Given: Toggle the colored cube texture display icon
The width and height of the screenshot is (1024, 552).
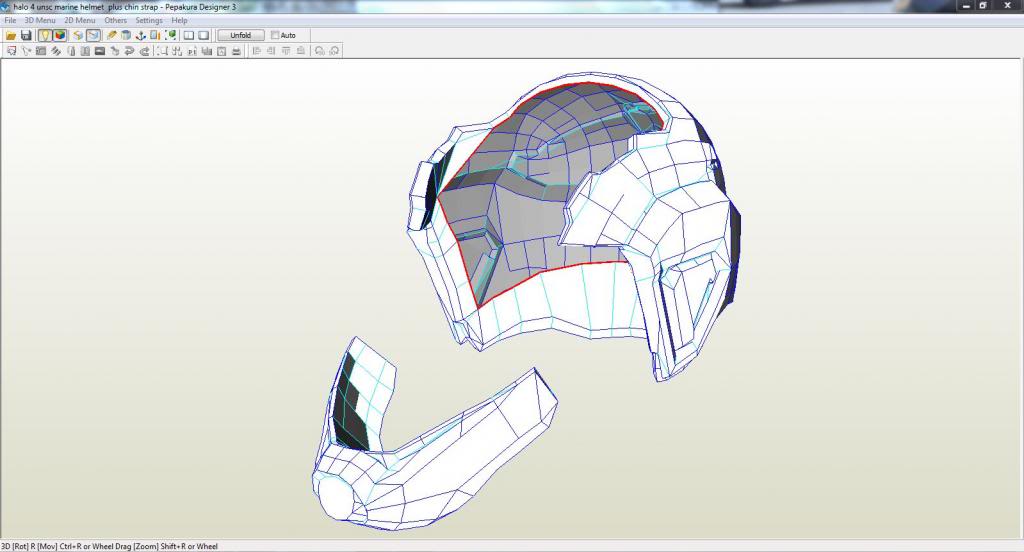Looking at the screenshot, I should coord(59,35).
